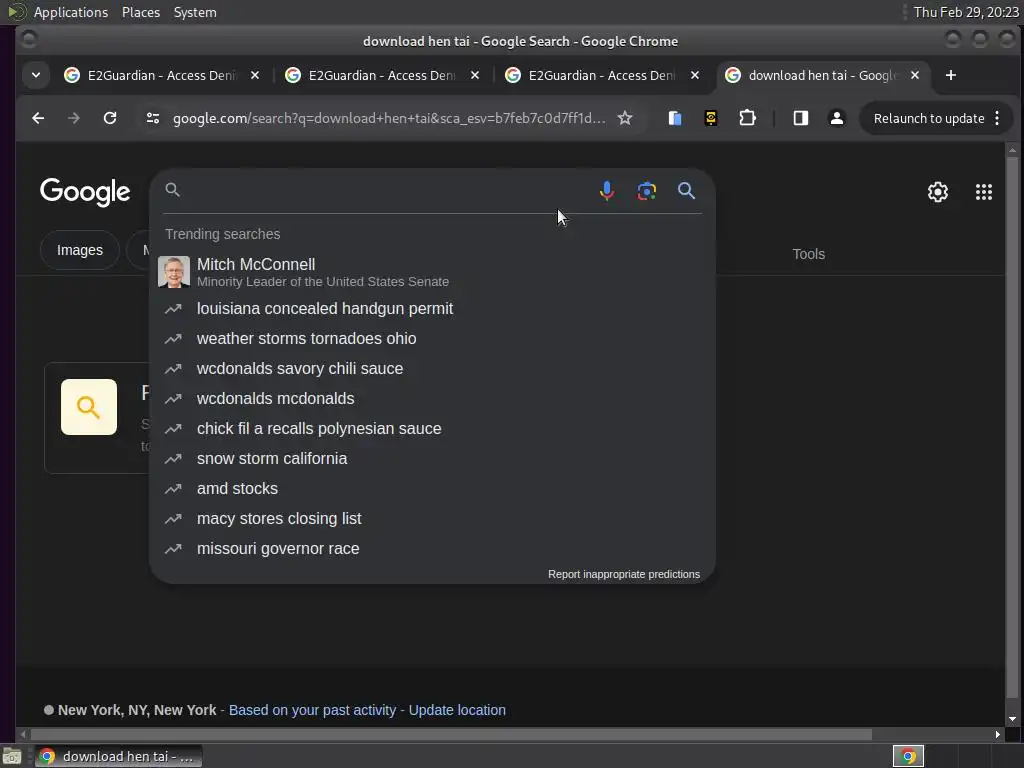This screenshot has height=768, width=1024.
Task: Select Mitch McConnell trending suggestion
Action: pyautogui.click(x=432, y=272)
